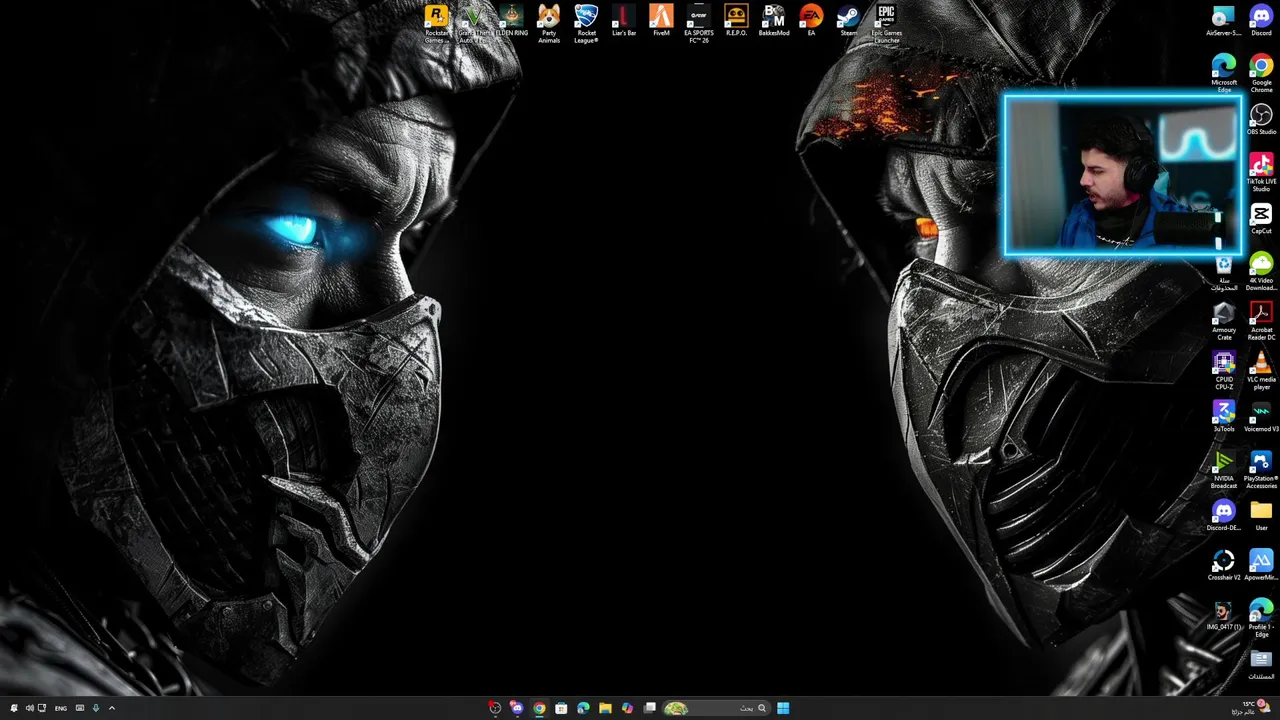Launch Crosshair V2 desktop shortcut

click(1224, 565)
